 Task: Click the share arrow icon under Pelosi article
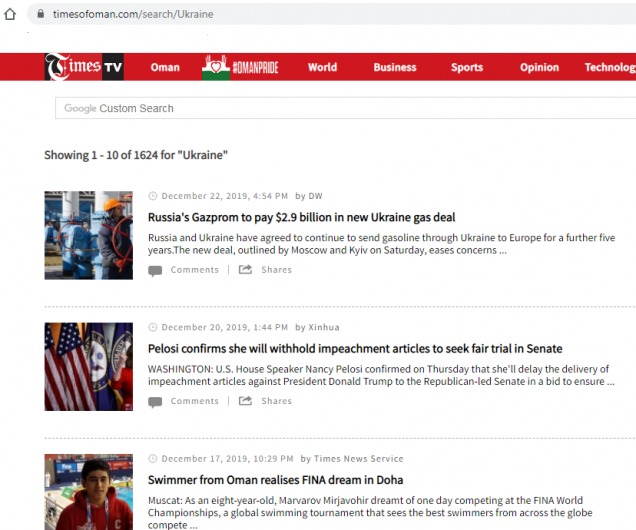coord(245,401)
